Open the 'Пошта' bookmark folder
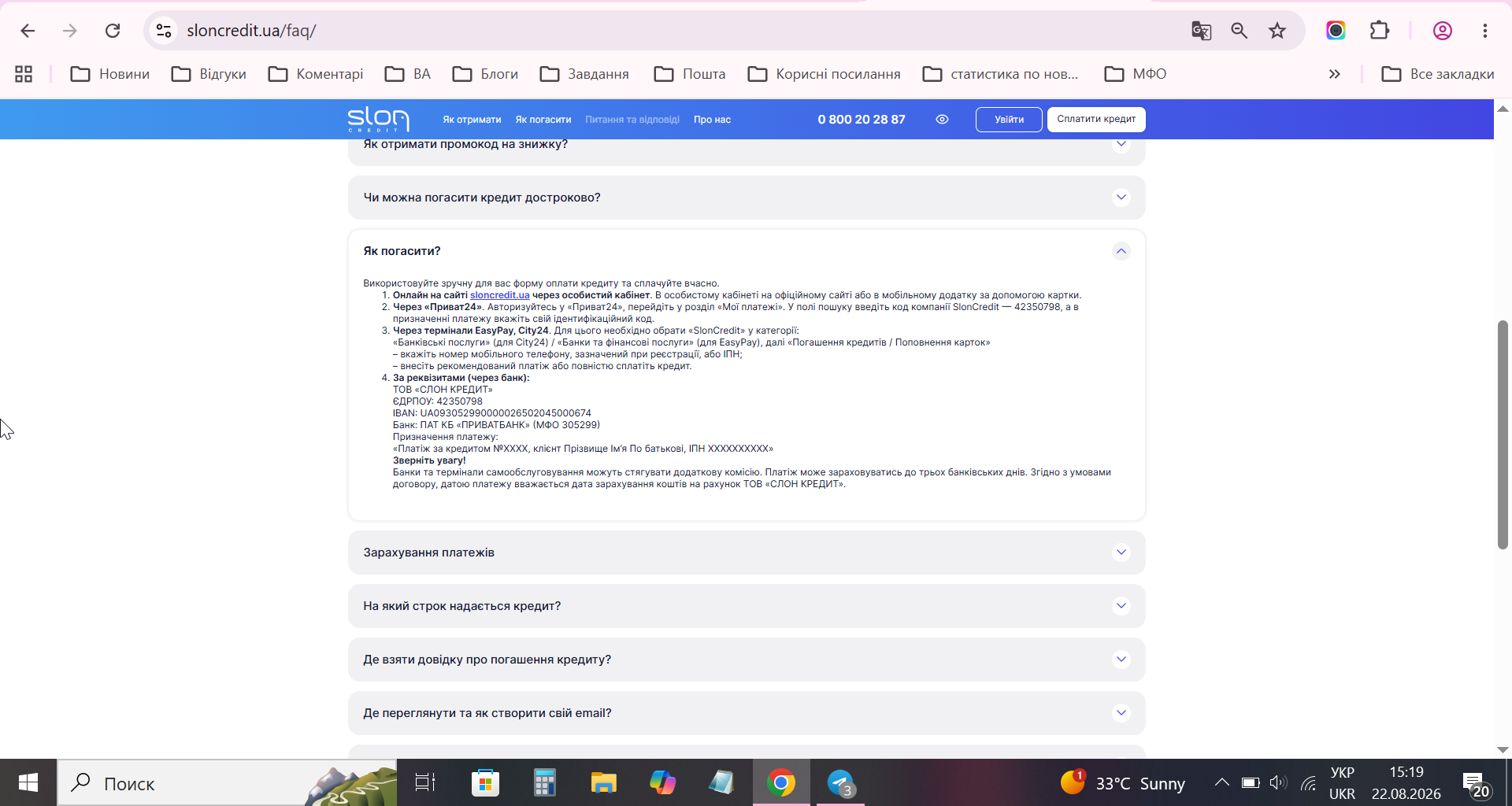The image size is (1512, 806). click(x=690, y=74)
